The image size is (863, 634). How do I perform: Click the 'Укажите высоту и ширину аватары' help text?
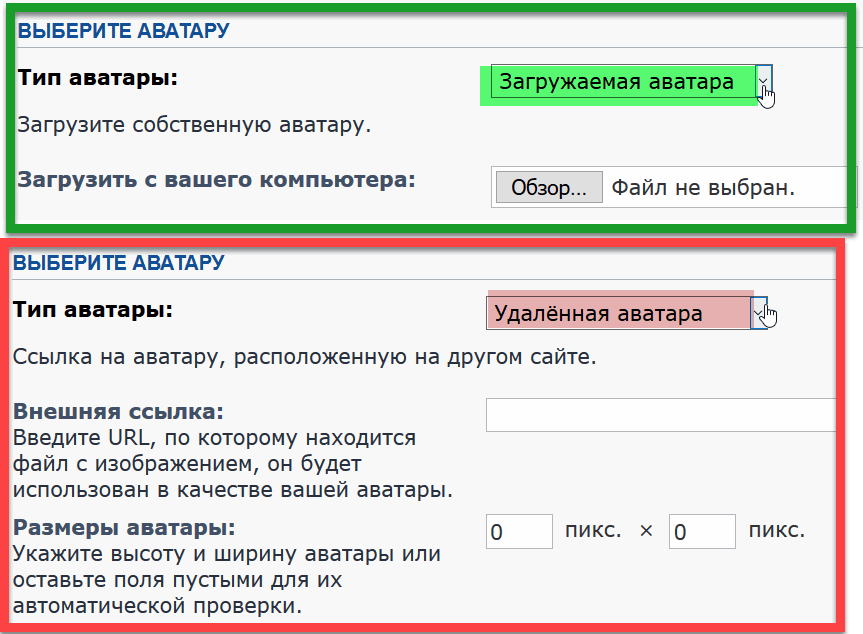226,580
